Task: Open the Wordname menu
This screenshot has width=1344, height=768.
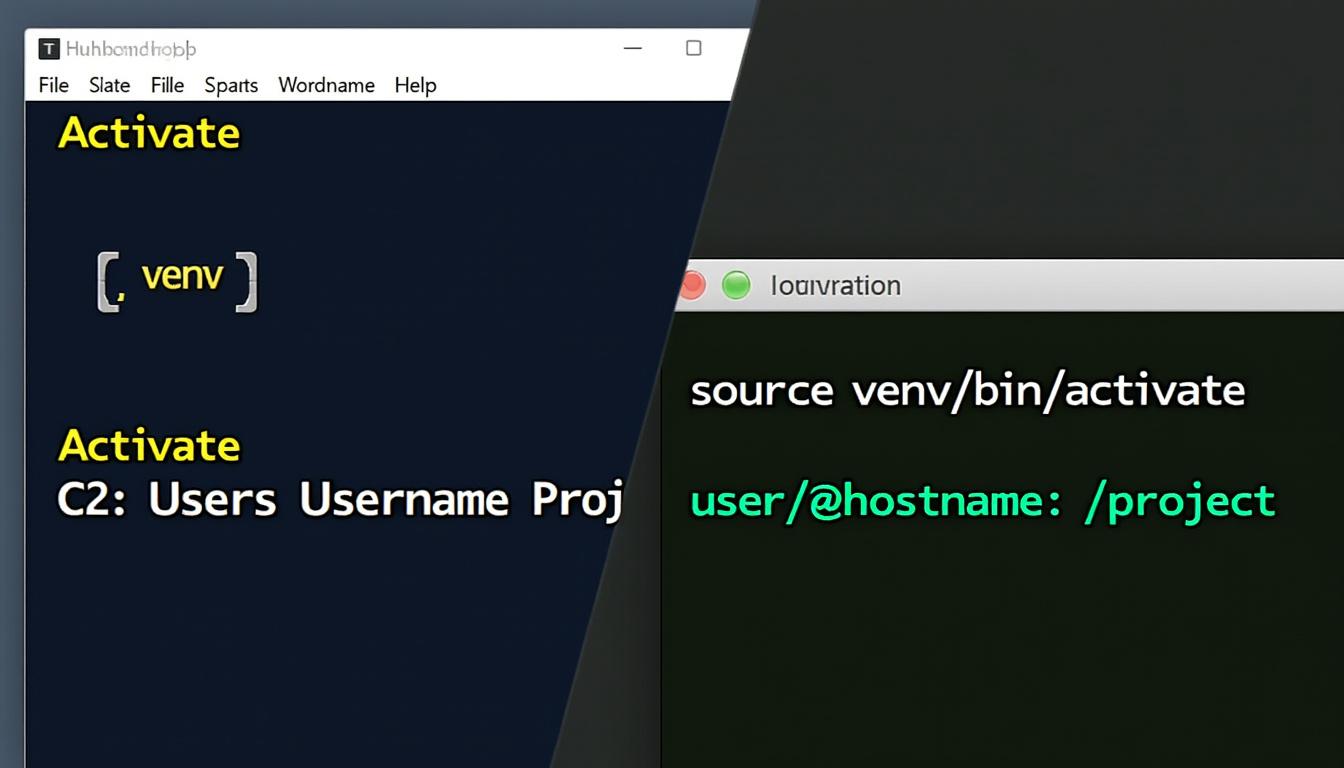Action: coord(326,86)
